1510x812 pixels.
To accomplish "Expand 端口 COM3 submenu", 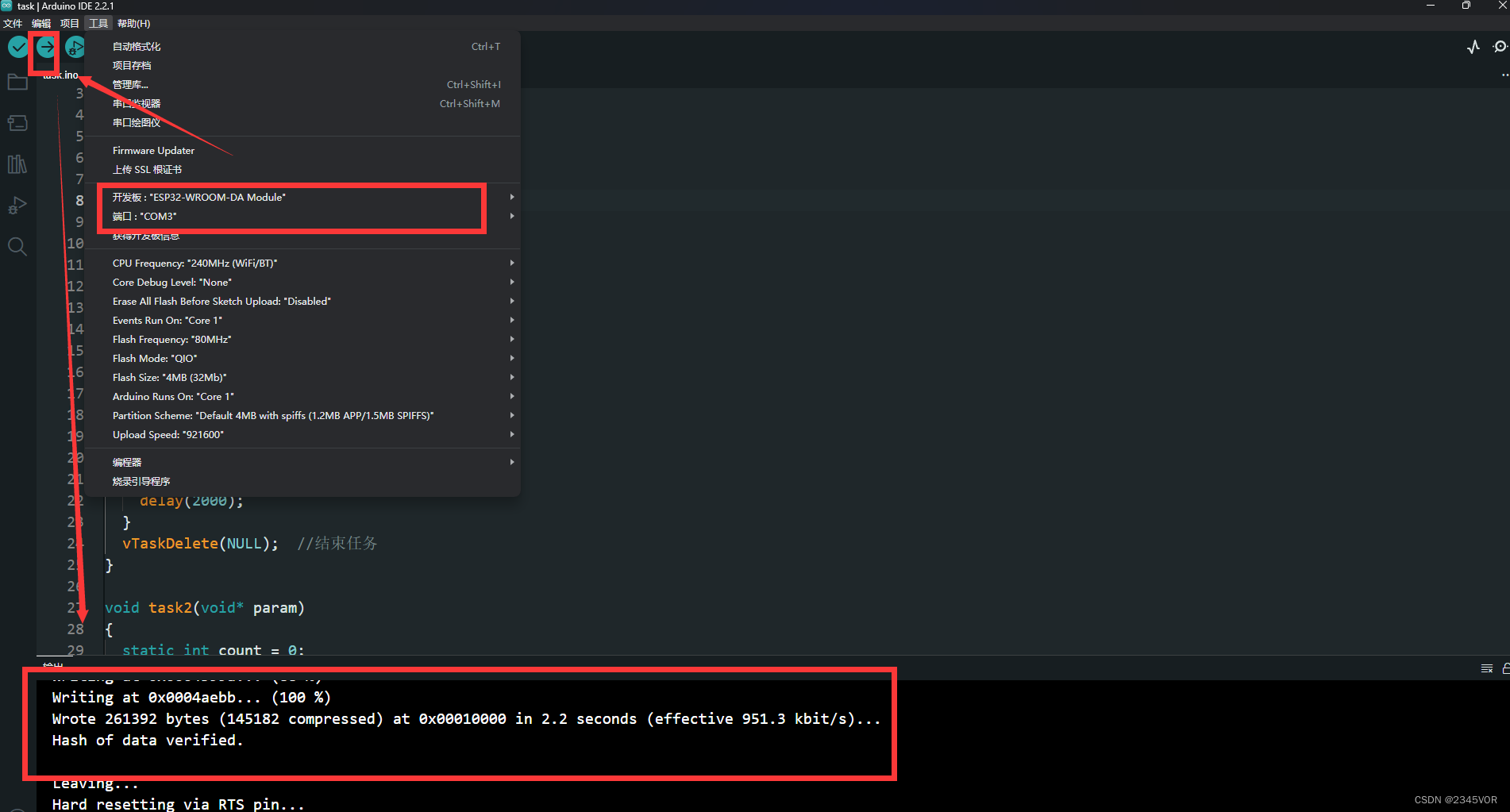I will click(302, 217).
